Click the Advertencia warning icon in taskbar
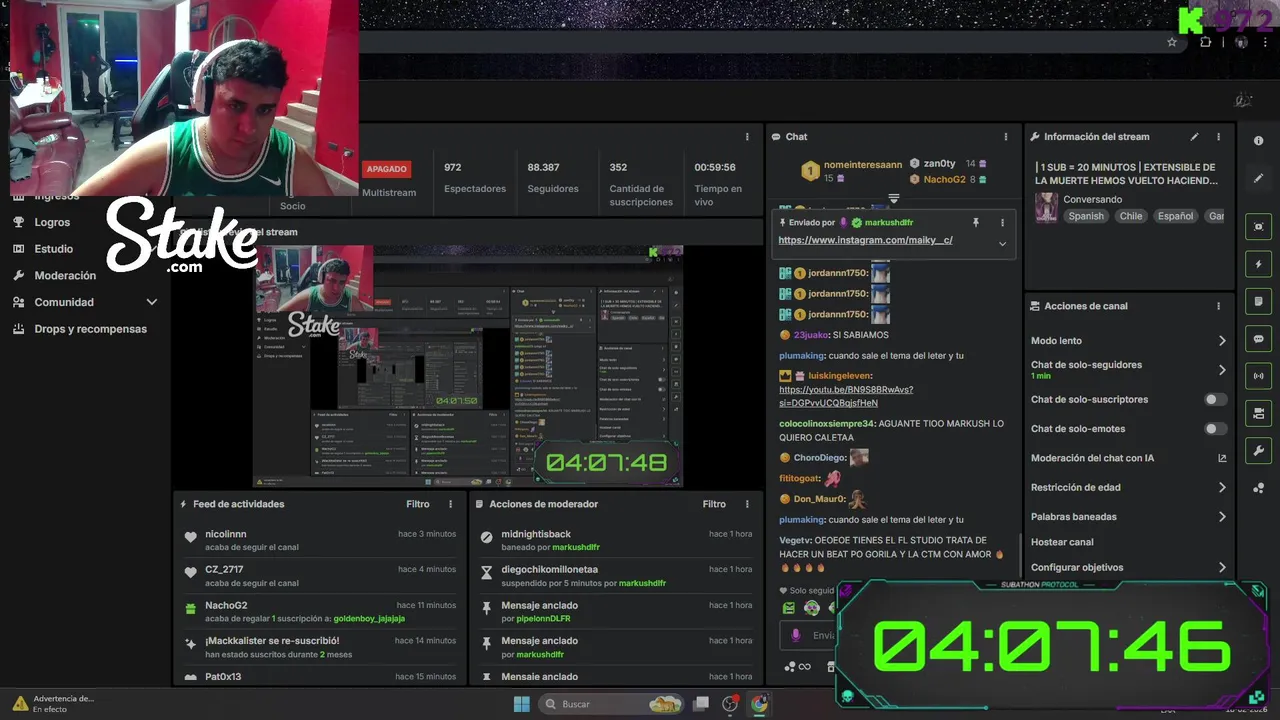Image resolution: width=1280 pixels, height=720 pixels. tap(19, 703)
